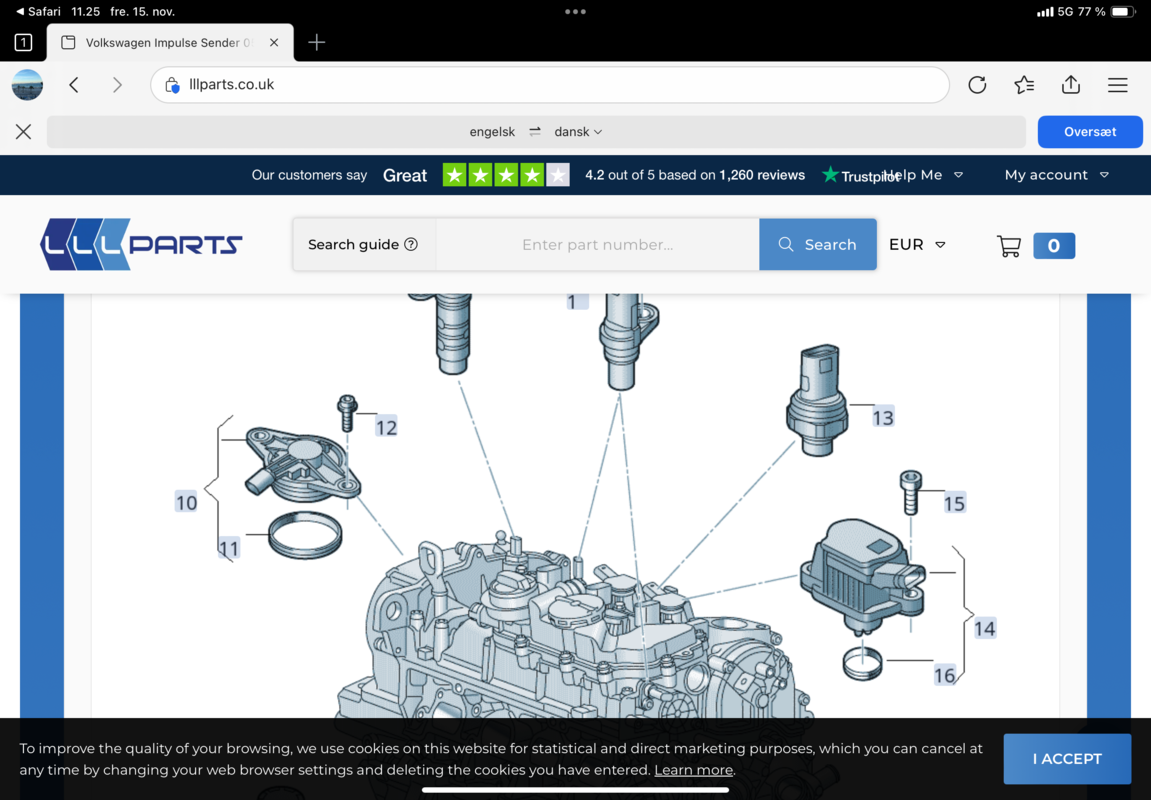Expand the dansk language dropdown

(x=579, y=132)
